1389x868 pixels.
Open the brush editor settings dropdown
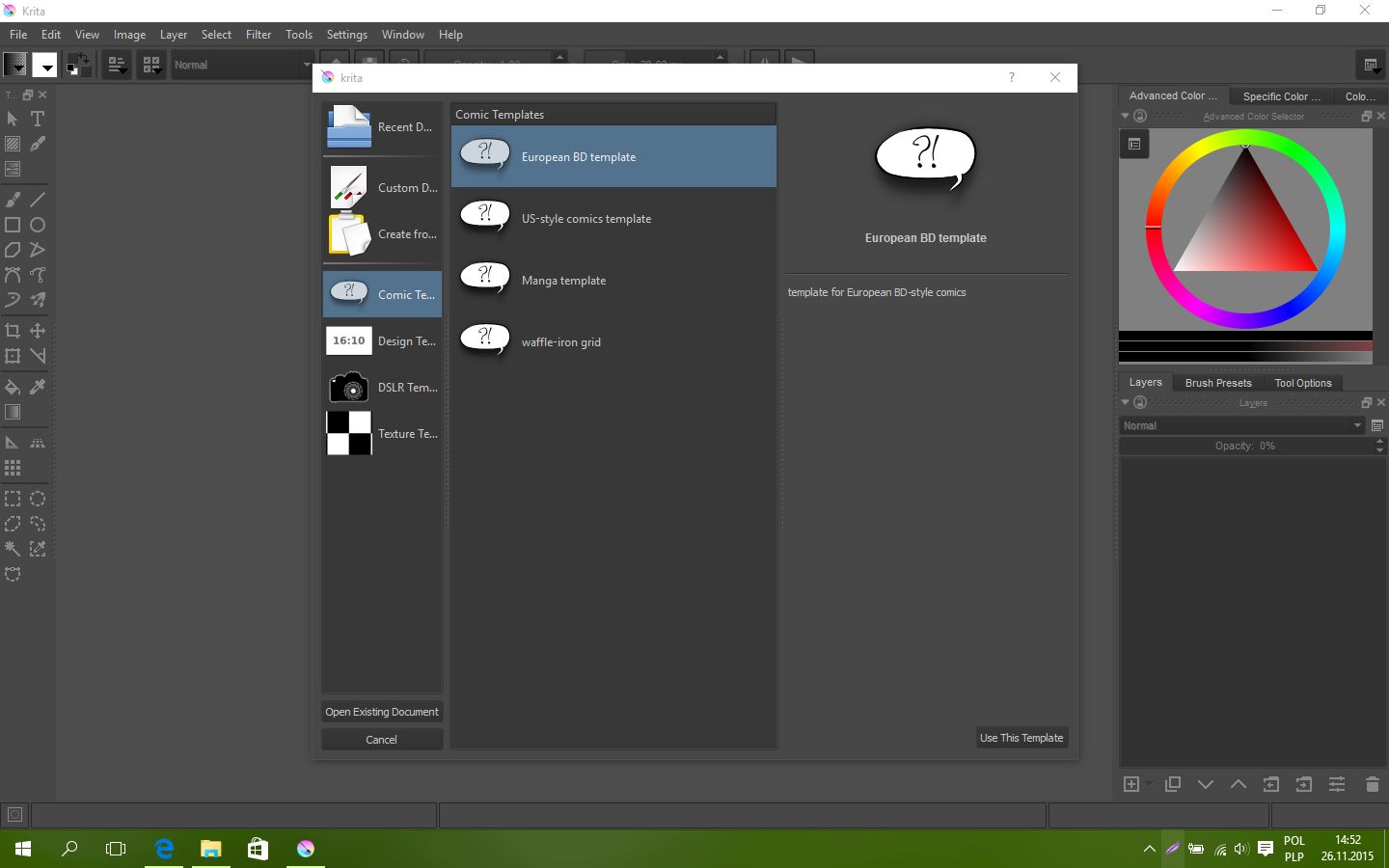(117, 65)
